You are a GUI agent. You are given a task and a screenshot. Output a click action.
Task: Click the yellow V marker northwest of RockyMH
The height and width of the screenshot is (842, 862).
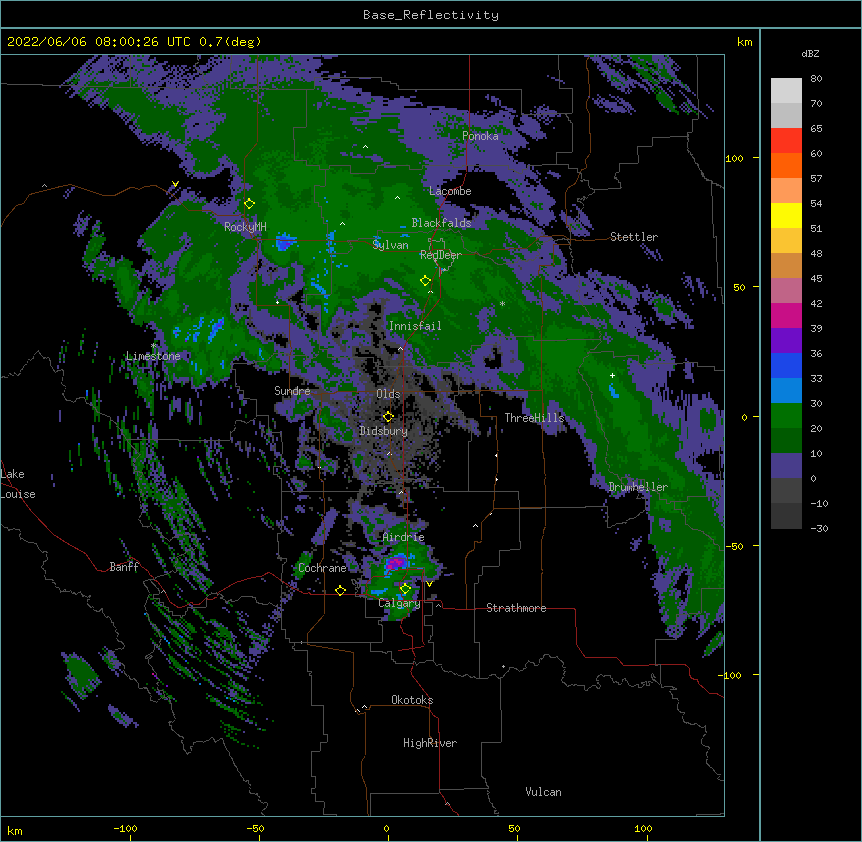tap(175, 184)
